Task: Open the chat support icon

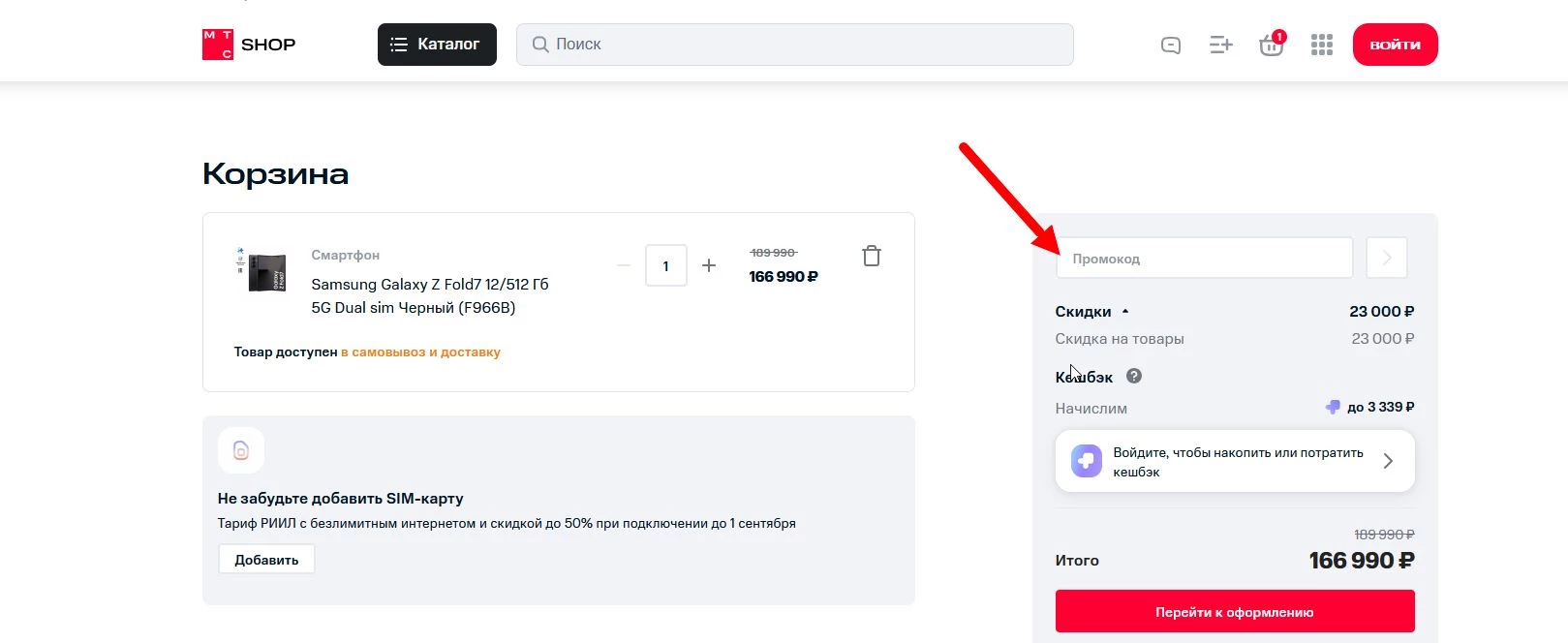Action: (x=1170, y=45)
